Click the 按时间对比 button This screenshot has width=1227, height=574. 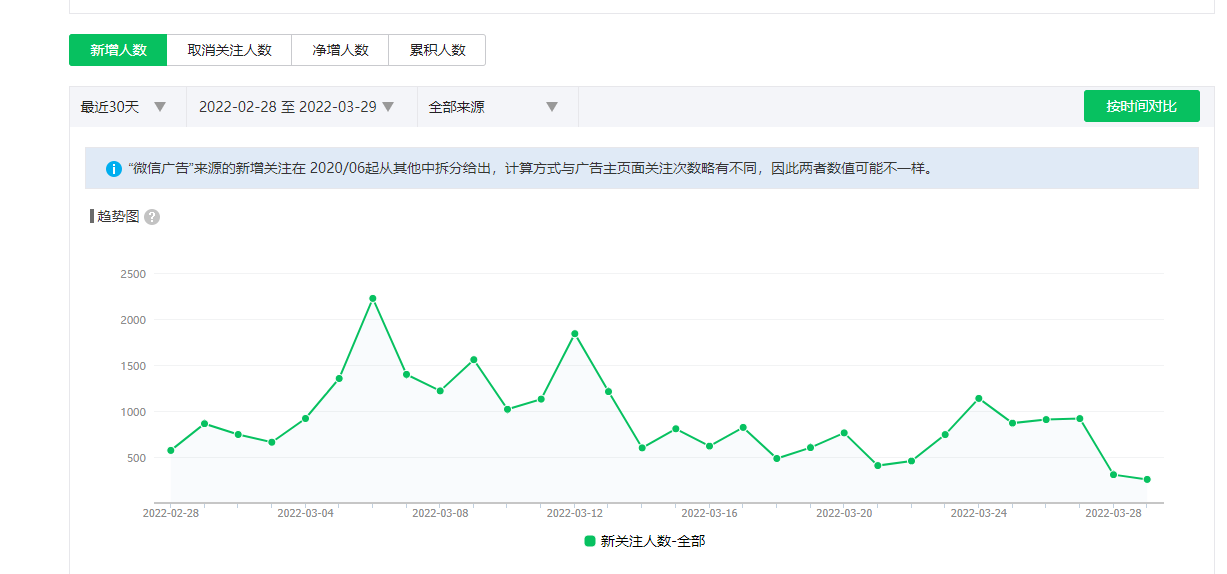pos(1141,106)
